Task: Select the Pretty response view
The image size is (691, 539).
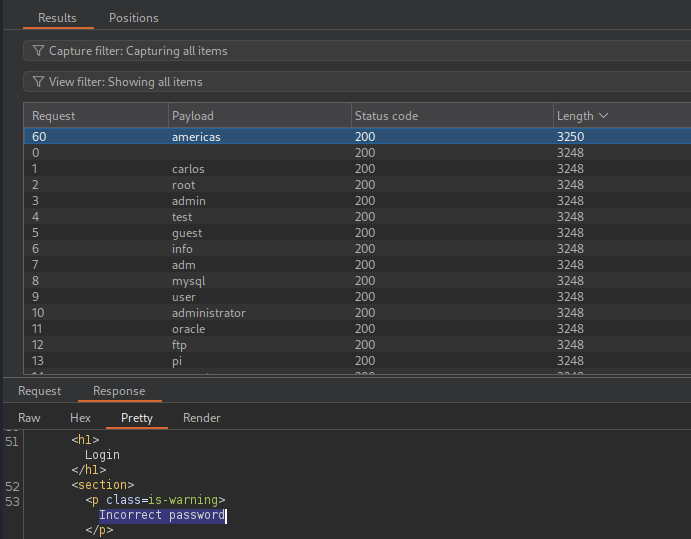Action: [137, 418]
